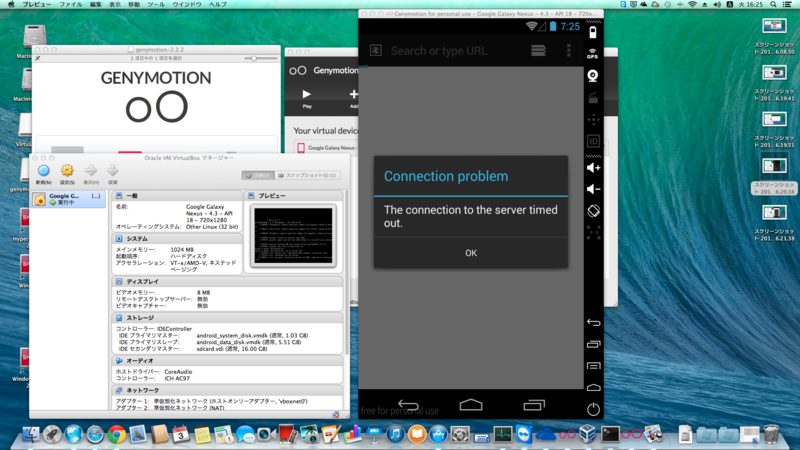800x450 pixels.
Task: Open the 一般 section header in VirtualBox
Action: [x=177, y=195]
